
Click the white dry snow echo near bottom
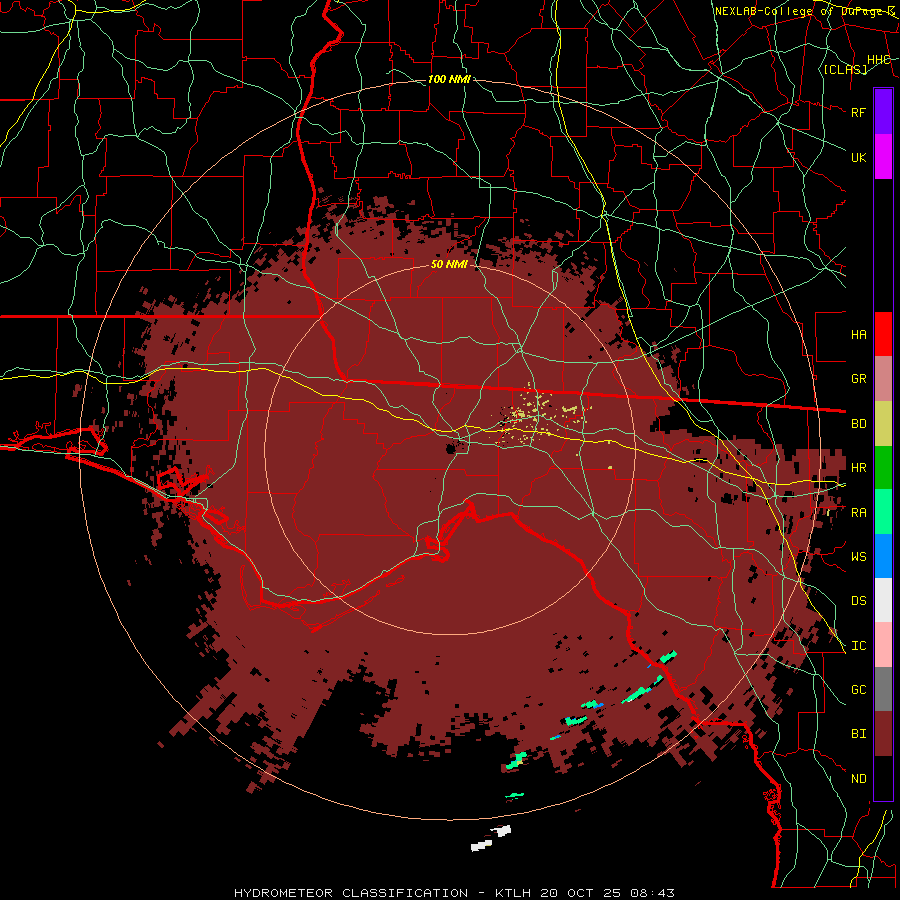pos(491,838)
